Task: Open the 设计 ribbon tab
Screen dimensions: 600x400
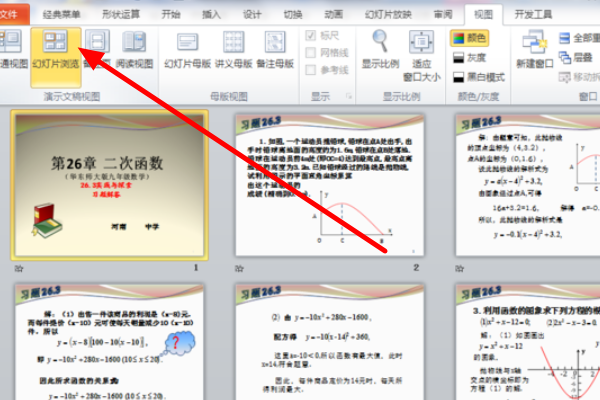Action: (252, 15)
